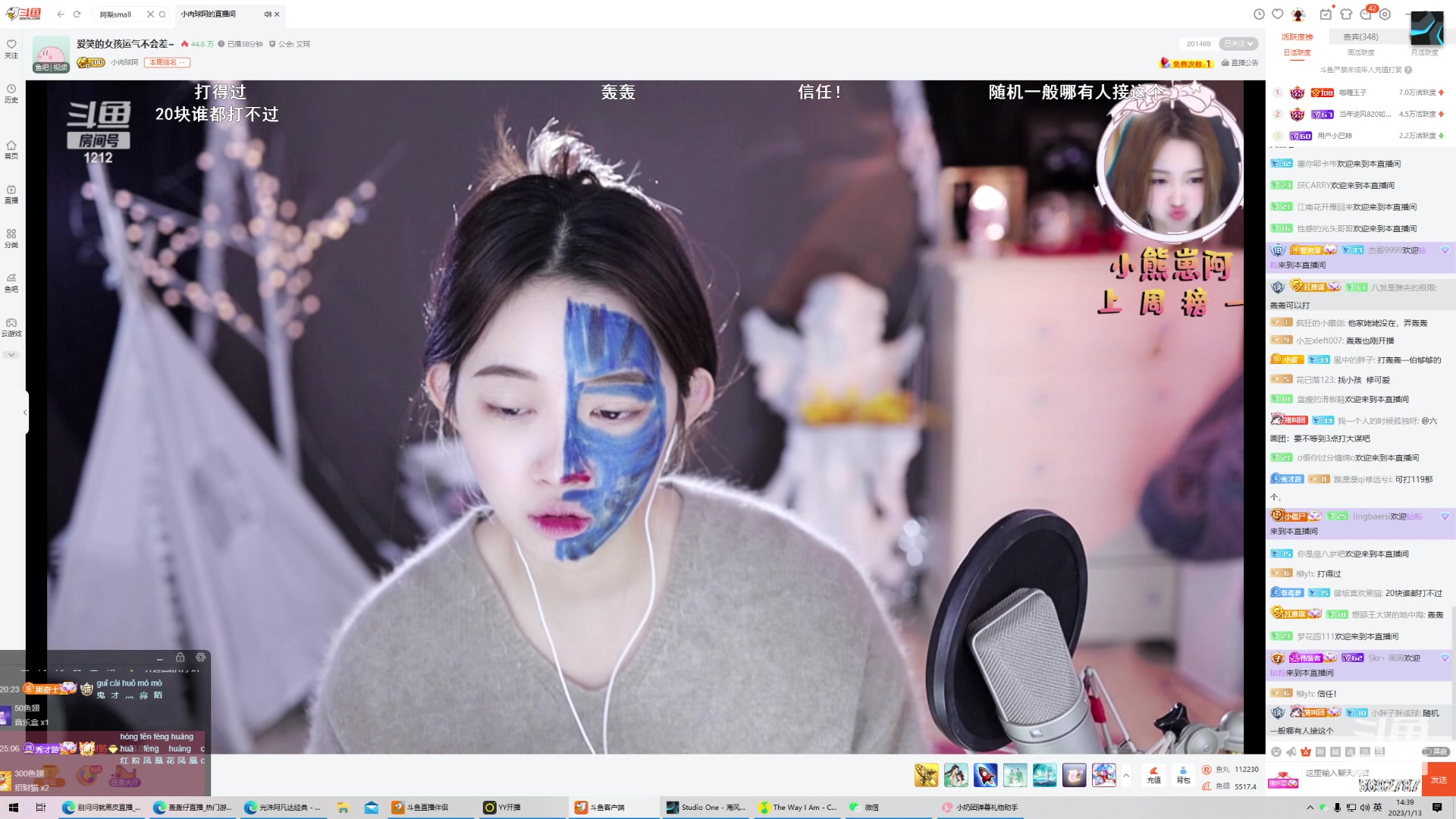Open the daily check-in calendar icon
This screenshot has height=819, width=1456.
(1326, 14)
